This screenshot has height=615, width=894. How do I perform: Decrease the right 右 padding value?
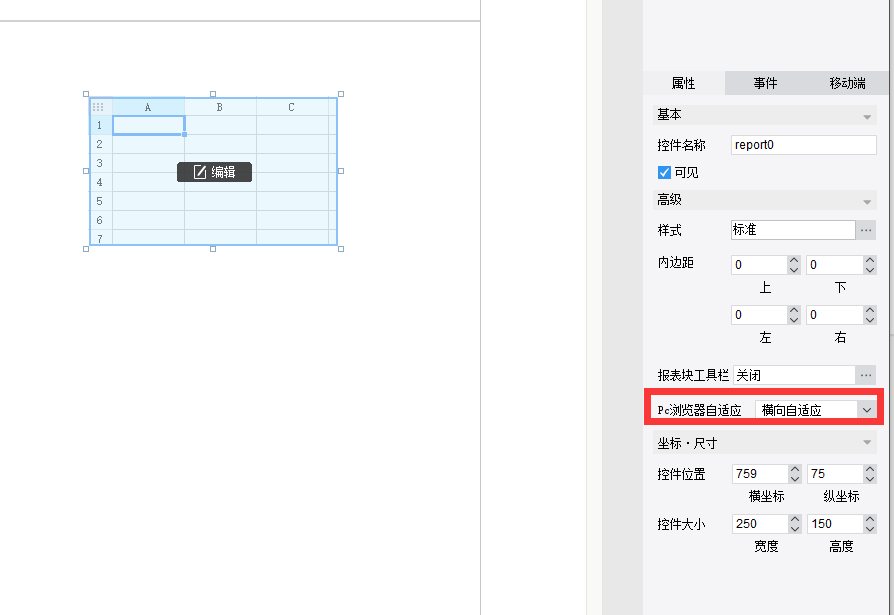[x=869, y=320]
